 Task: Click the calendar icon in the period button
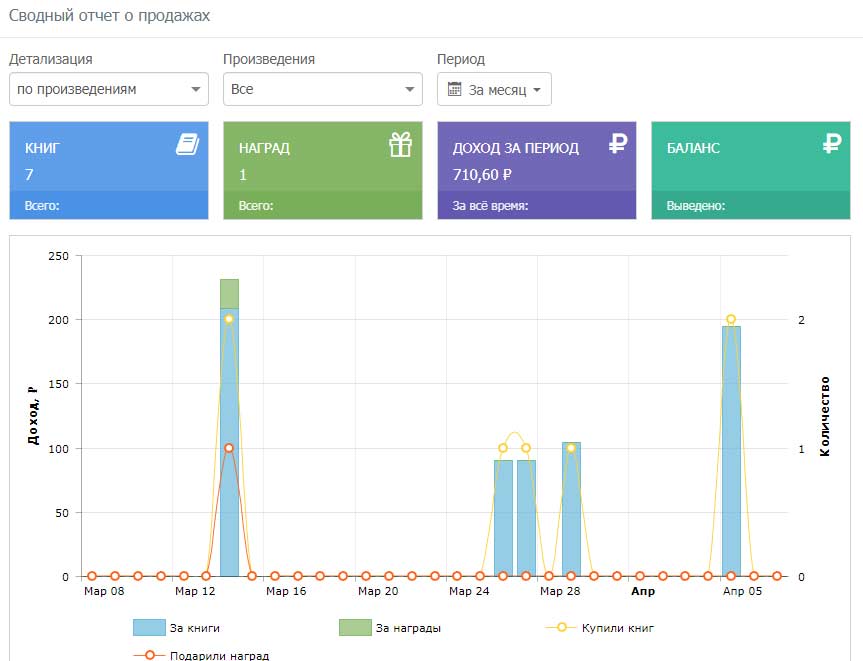455,89
